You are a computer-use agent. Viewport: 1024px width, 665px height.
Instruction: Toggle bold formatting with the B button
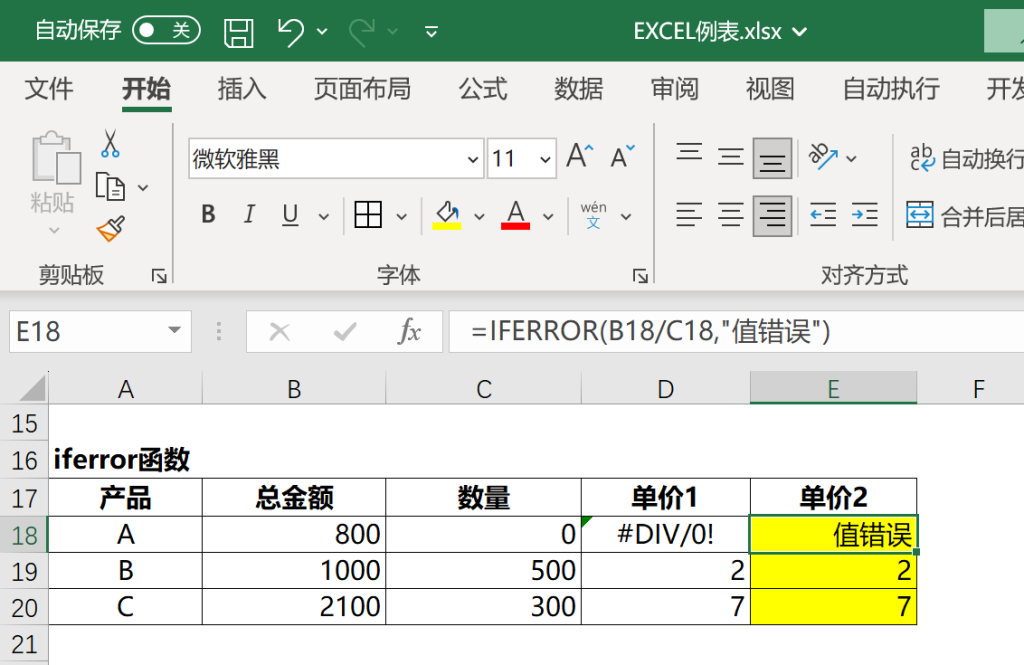tap(207, 214)
